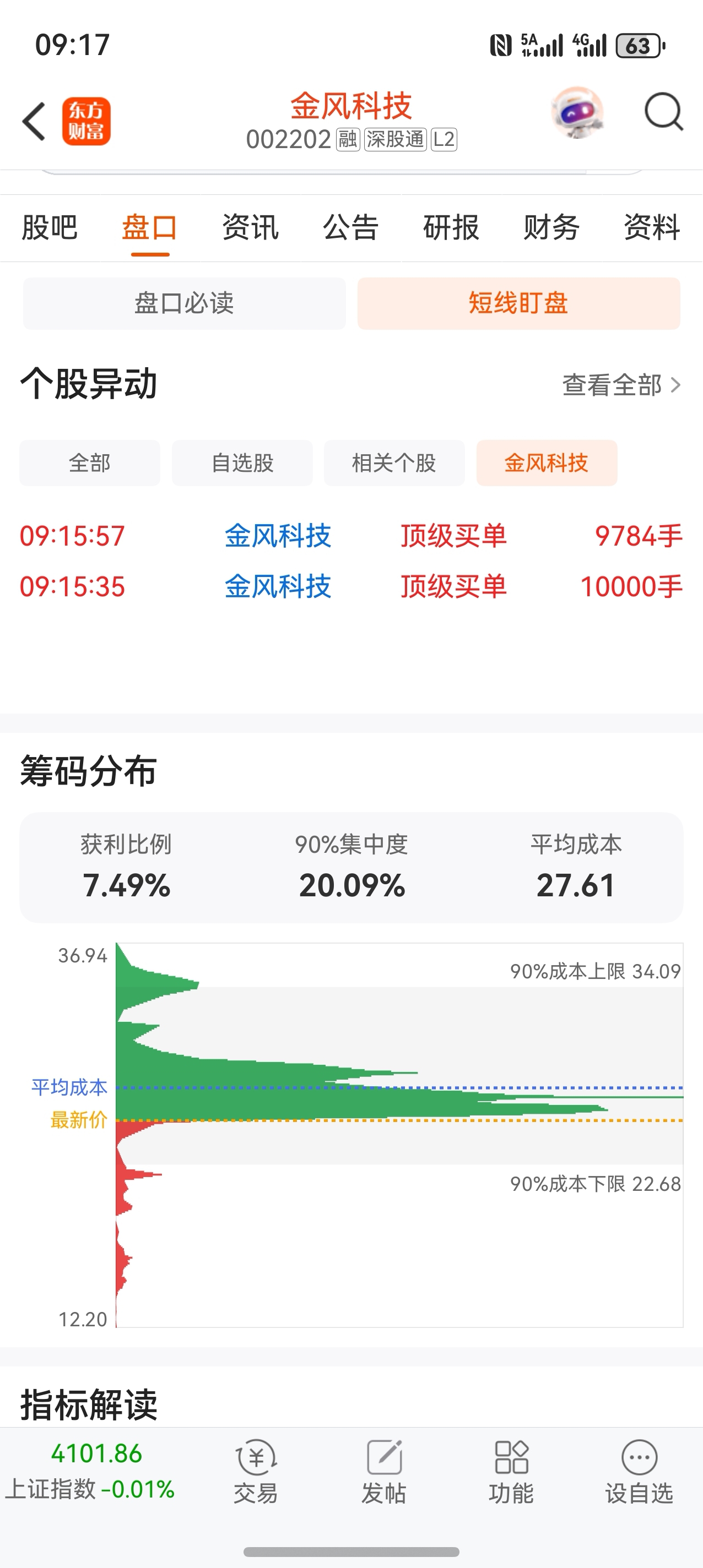Switch to 研报 tab
The width and height of the screenshot is (703, 1568).
click(451, 227)
